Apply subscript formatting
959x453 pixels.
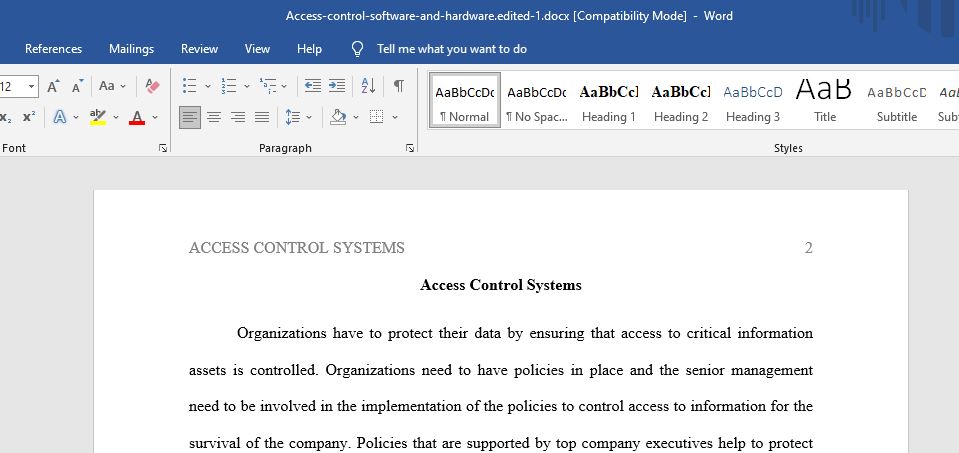tap(6, 117)
